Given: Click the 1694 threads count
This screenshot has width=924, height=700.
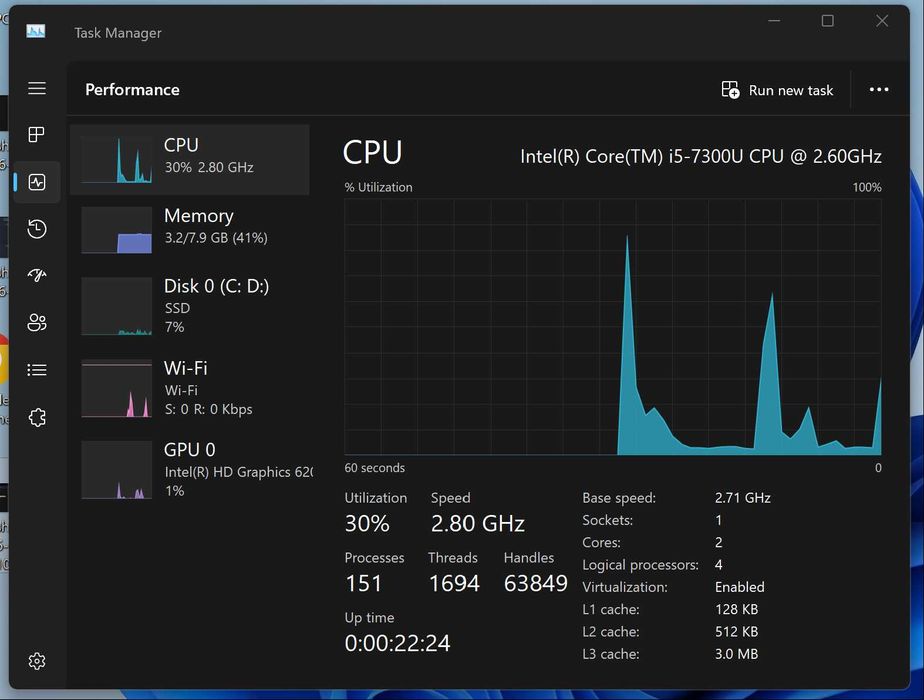Looking at the screenshot, I should [454, 583].
